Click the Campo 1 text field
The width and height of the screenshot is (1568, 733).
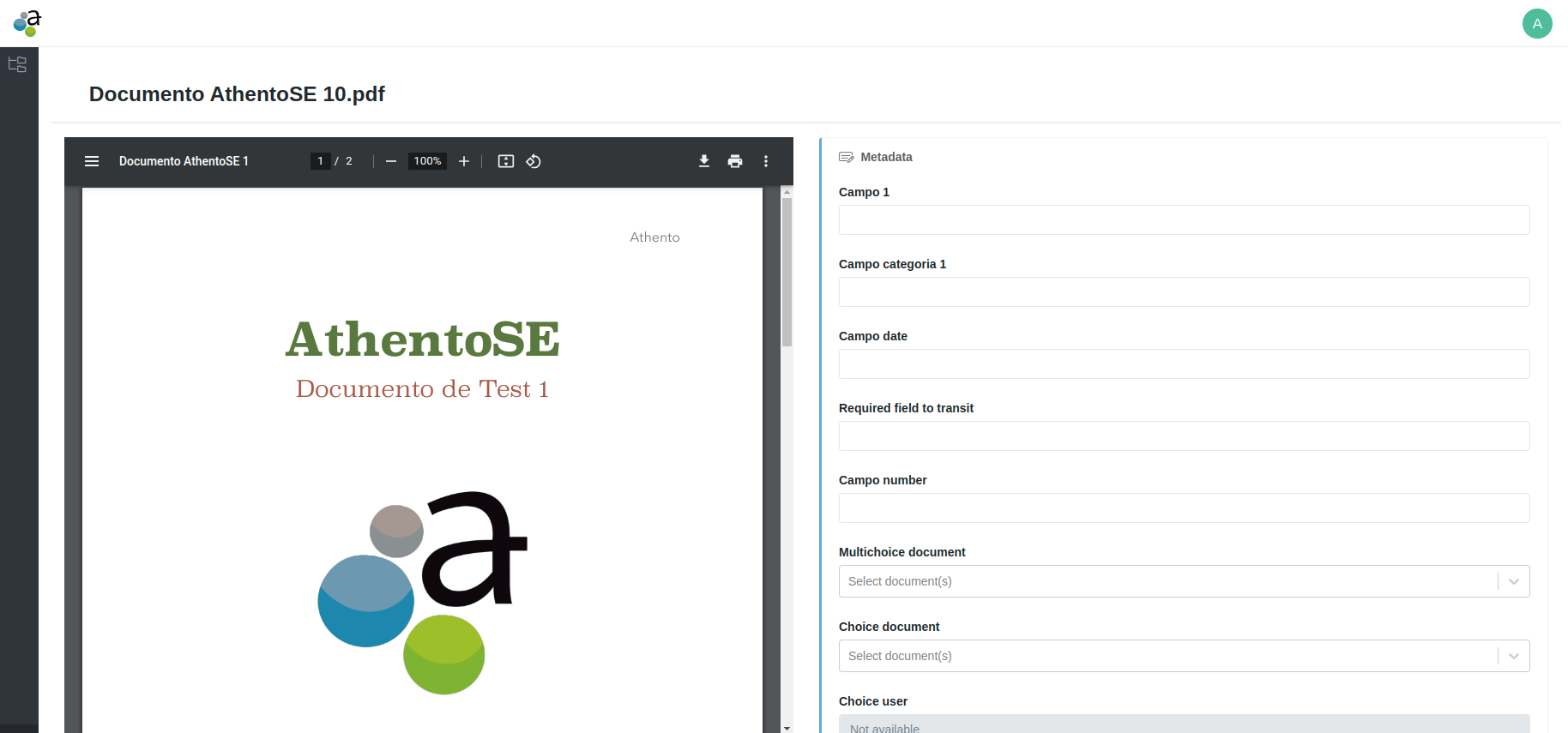click(x=1184, y=220)
